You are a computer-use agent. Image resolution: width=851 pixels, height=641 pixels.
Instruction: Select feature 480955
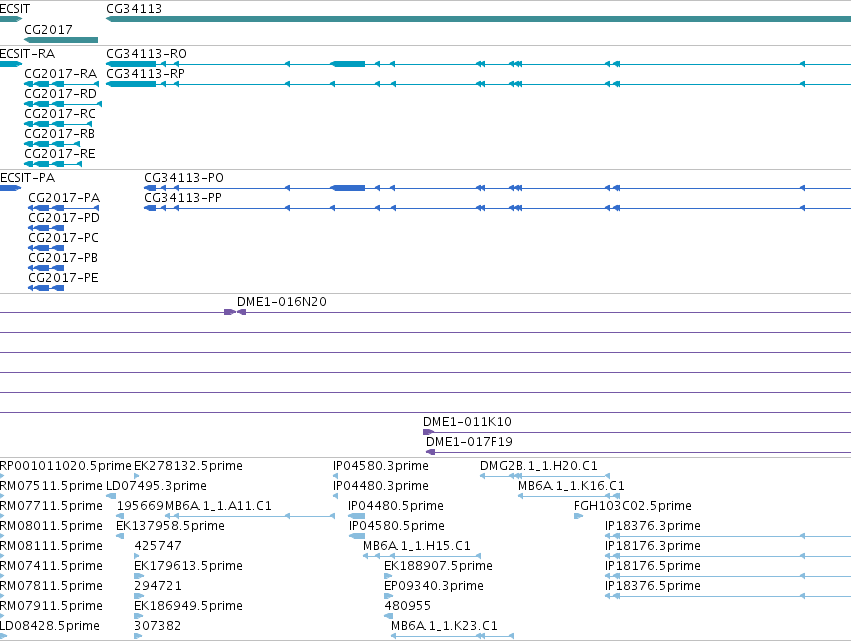[408, 606]
